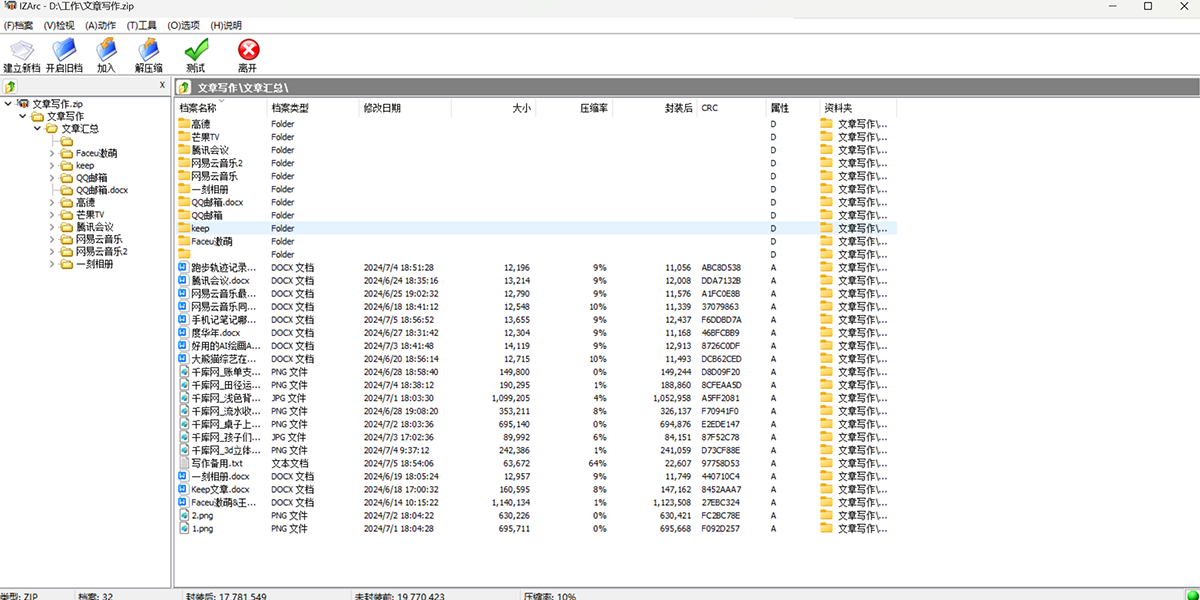This screenshot has height=600, width=1200.
Task: Sort by the 档案名称 column header
Action: pyautogui.click(x=222, y=108)
